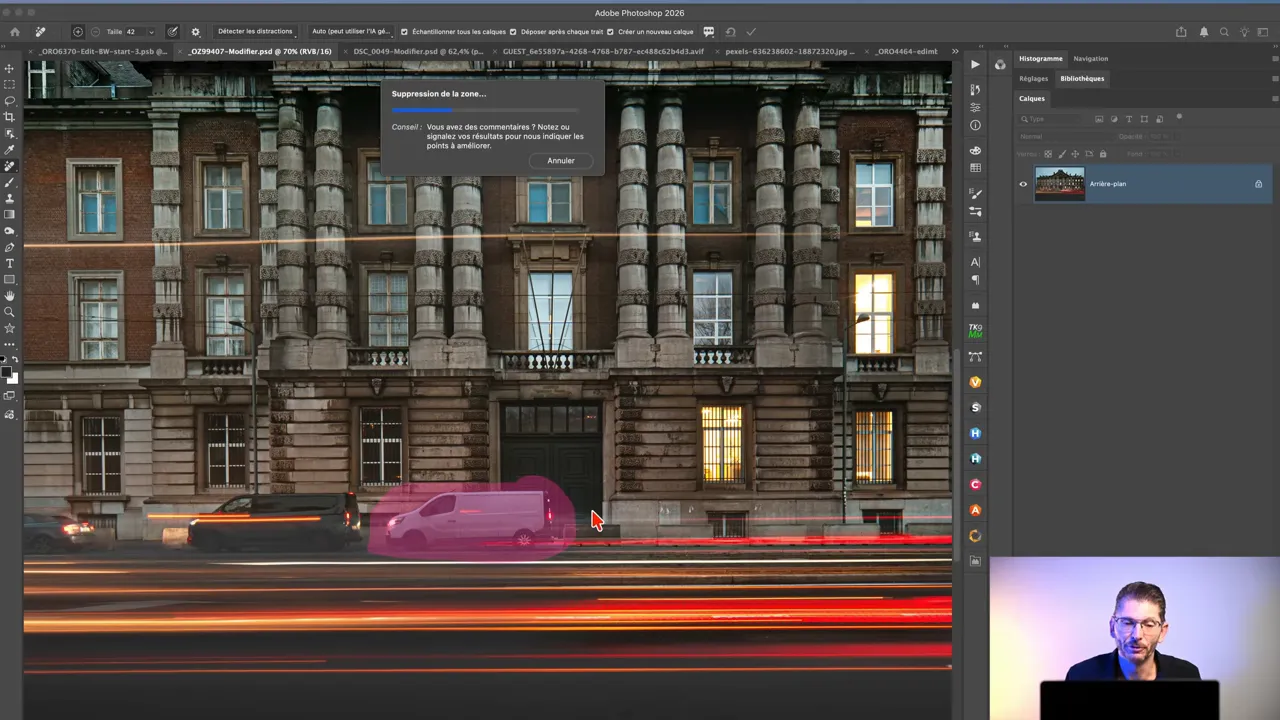Click the foreground color swatch

point(6,372)
